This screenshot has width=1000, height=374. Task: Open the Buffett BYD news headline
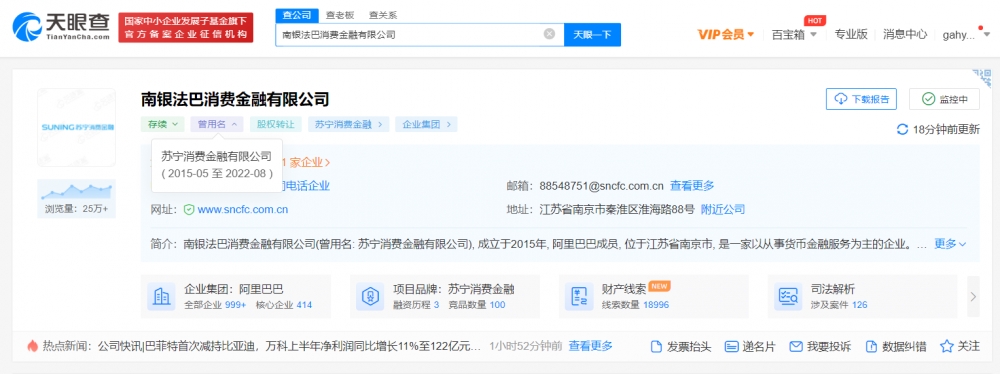click(x=289, y=347)
